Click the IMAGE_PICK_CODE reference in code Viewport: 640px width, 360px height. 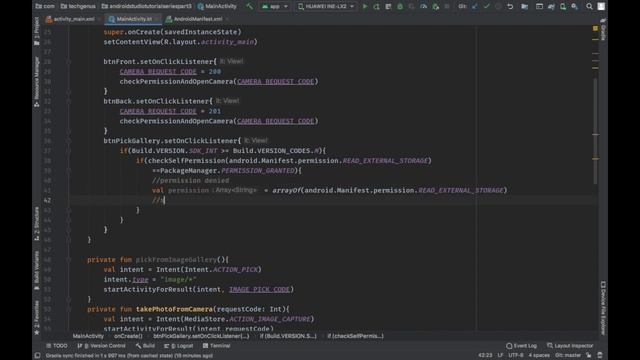(259, 289)
